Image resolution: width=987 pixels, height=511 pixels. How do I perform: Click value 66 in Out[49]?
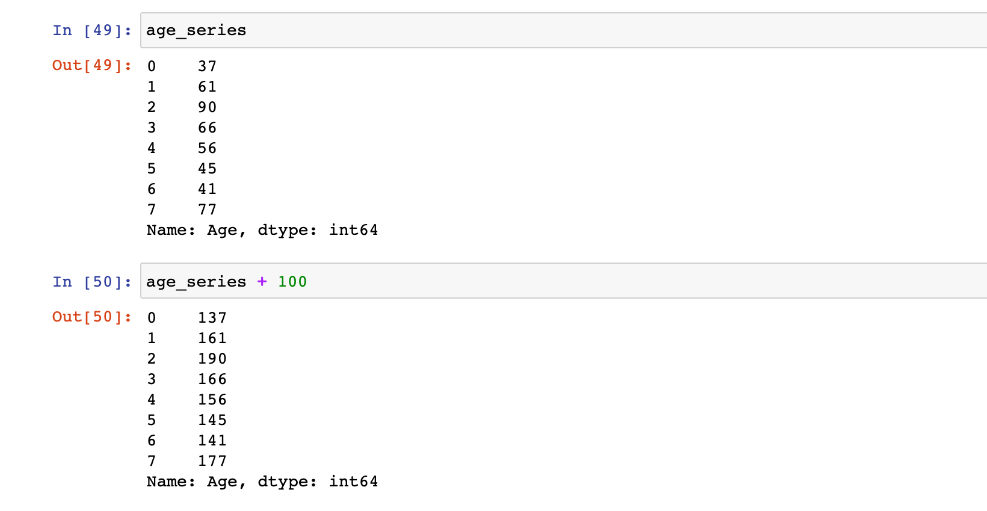207,128
